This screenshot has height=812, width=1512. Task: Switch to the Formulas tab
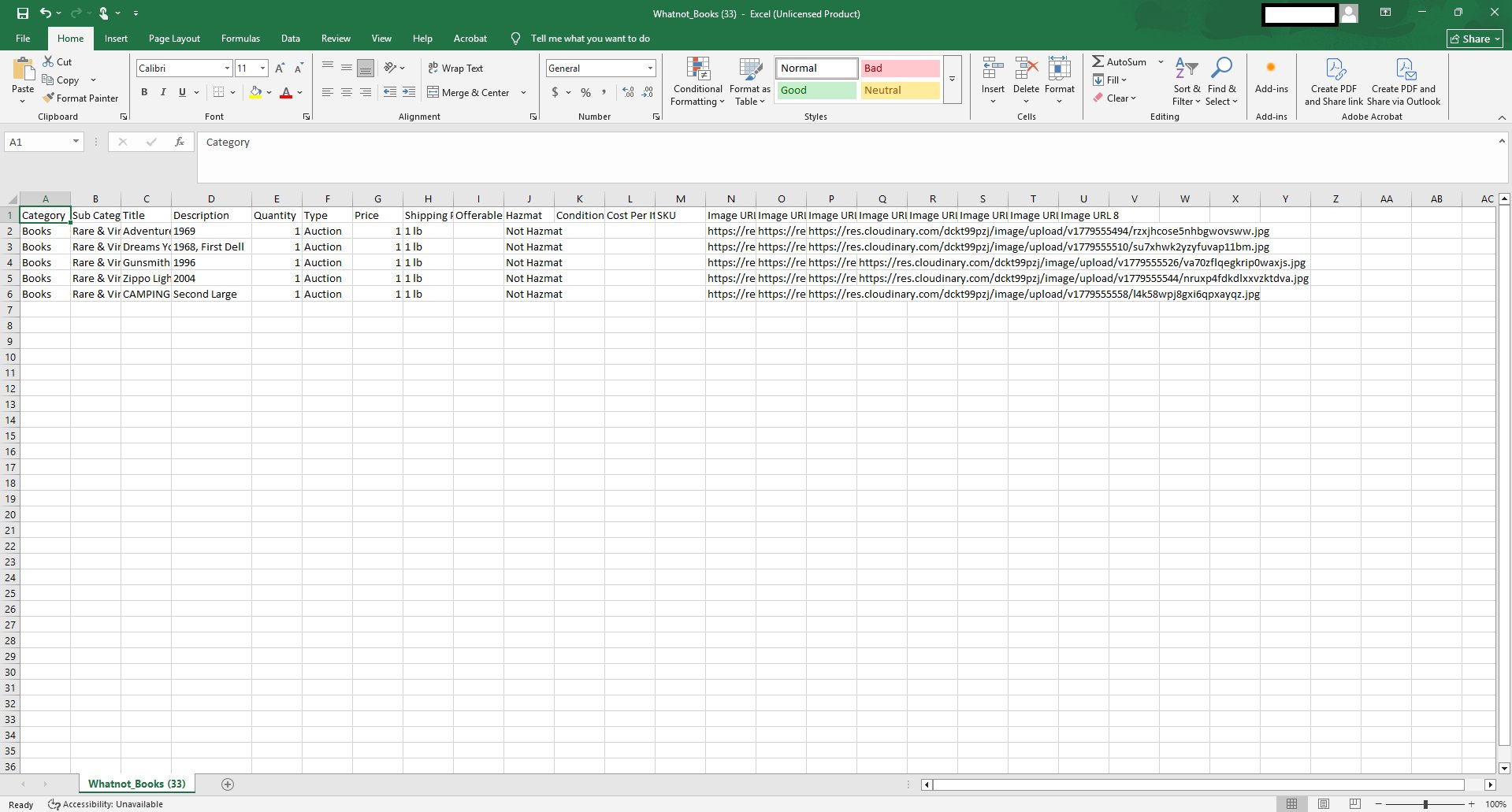point(240,38)
